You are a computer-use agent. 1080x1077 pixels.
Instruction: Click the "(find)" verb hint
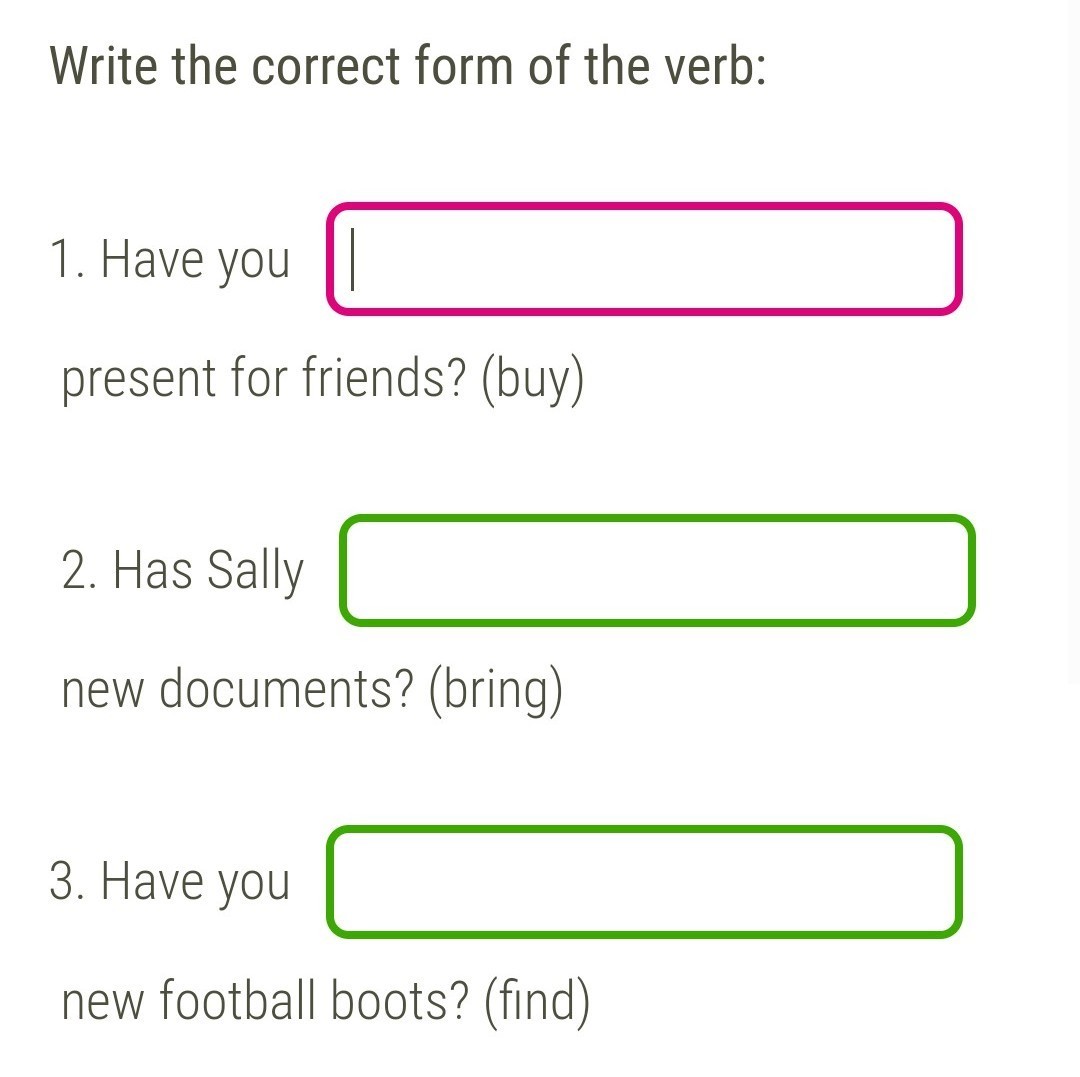click(x=537, y=1002)
